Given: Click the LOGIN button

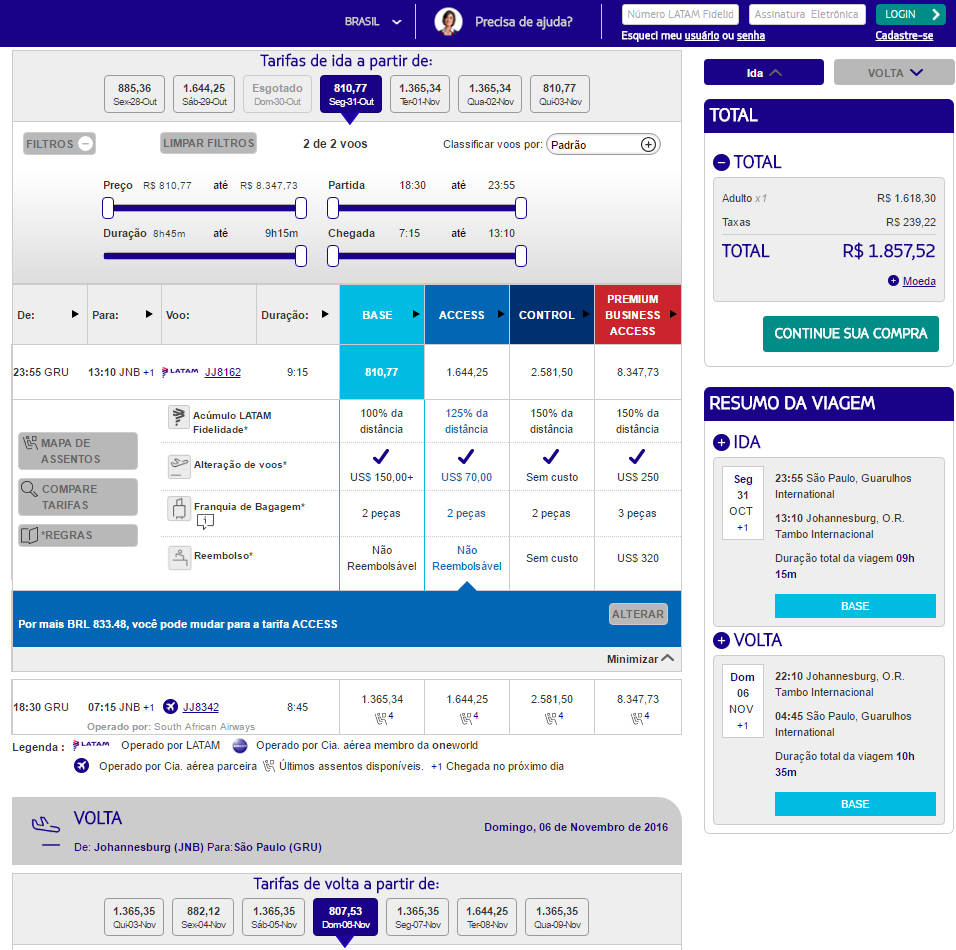Looking at the screenshot, I should [911, 14].
